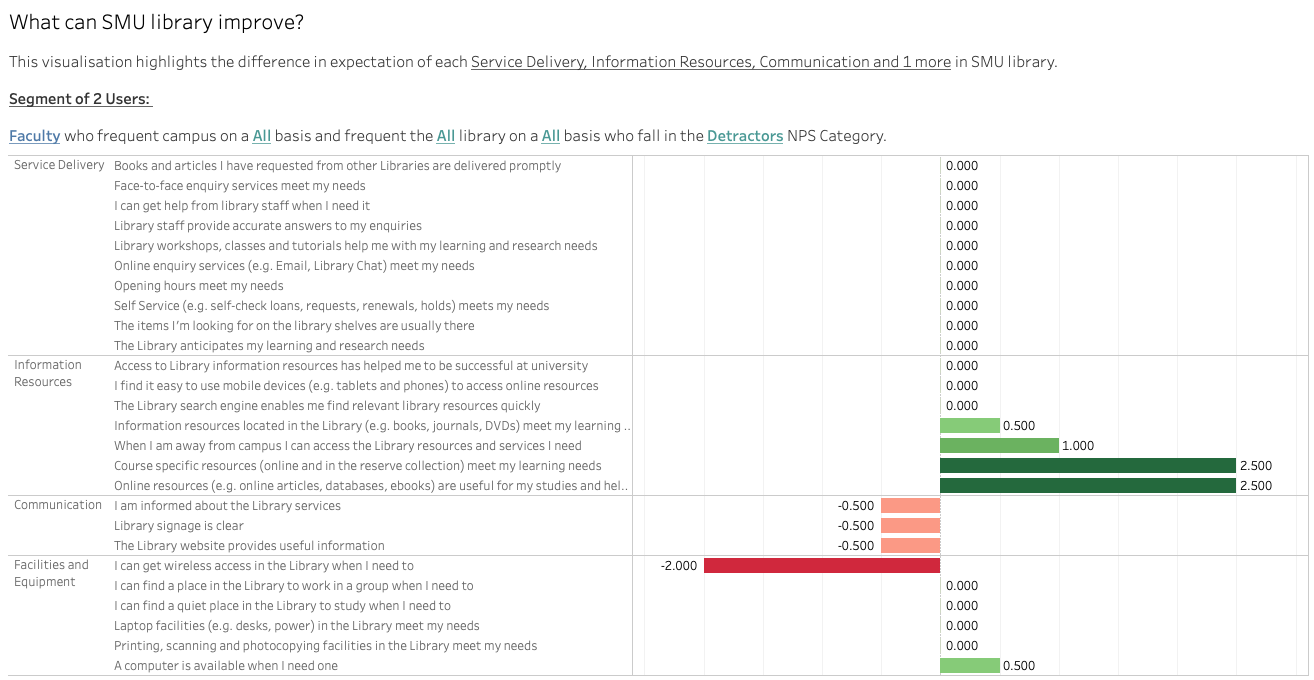The height and width of the screenshot is (680, 1314).
Task: Select 'I am informed about the Library services' label
Action: [227, 506]
